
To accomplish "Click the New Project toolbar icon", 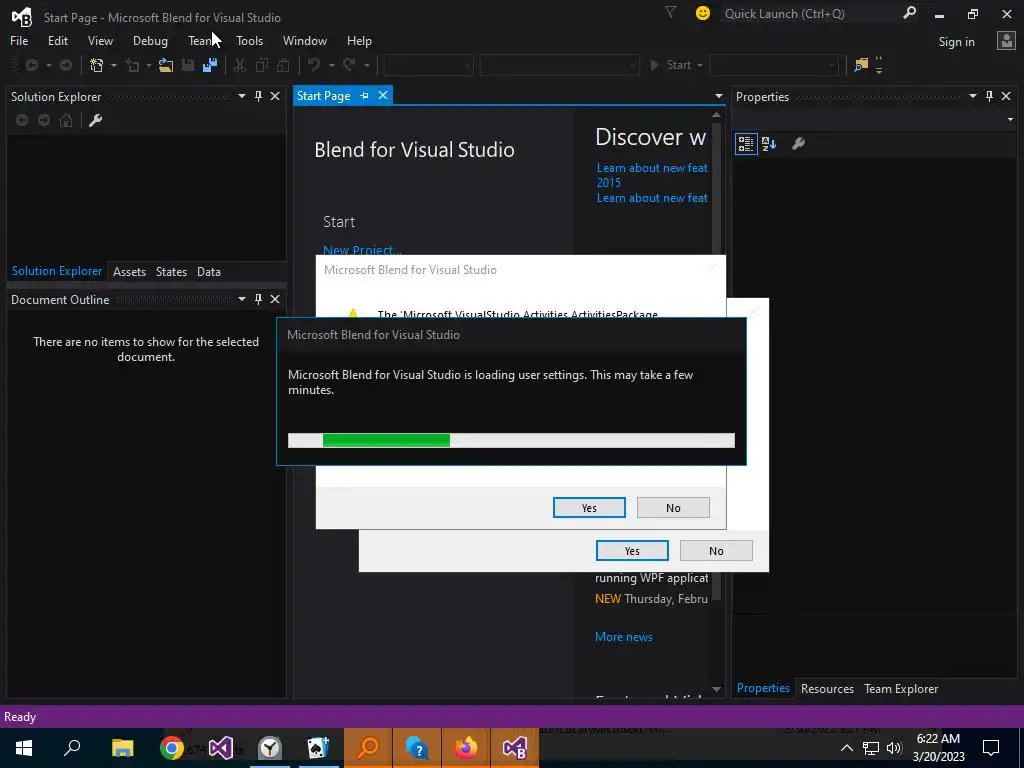I will pos(97,65).
